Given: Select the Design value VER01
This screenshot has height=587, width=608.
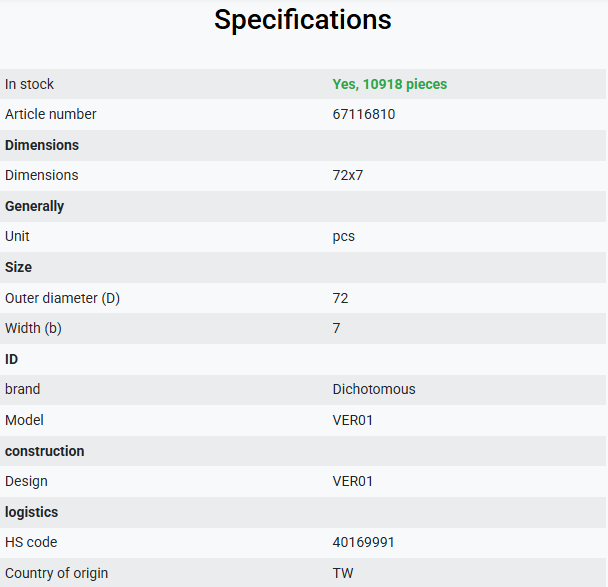Looking at the screenshot, I should pos(352,481).
